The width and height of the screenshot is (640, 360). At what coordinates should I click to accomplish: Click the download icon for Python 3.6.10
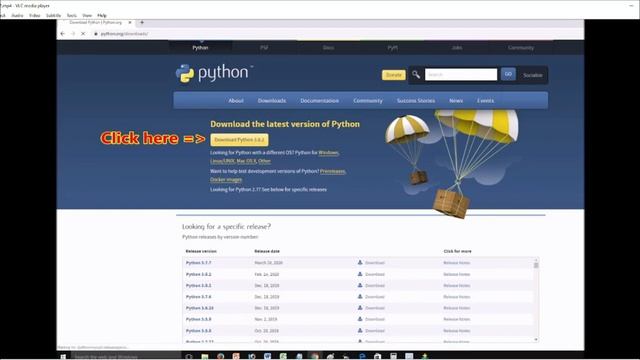360,308
